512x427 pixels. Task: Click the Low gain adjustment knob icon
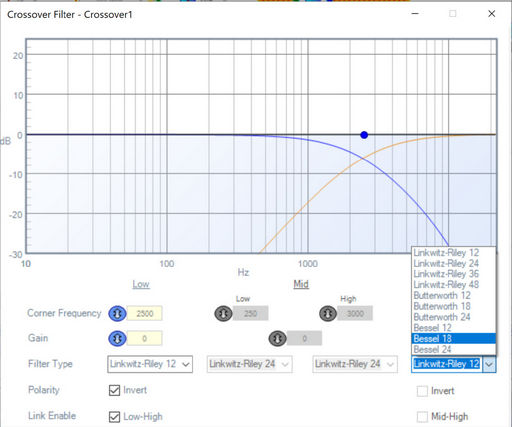117,338
